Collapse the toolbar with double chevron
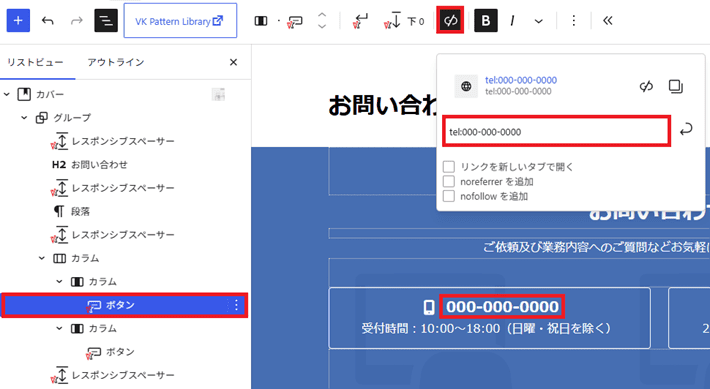The width and height of the screenshot is (710, 389). (608, 20)
